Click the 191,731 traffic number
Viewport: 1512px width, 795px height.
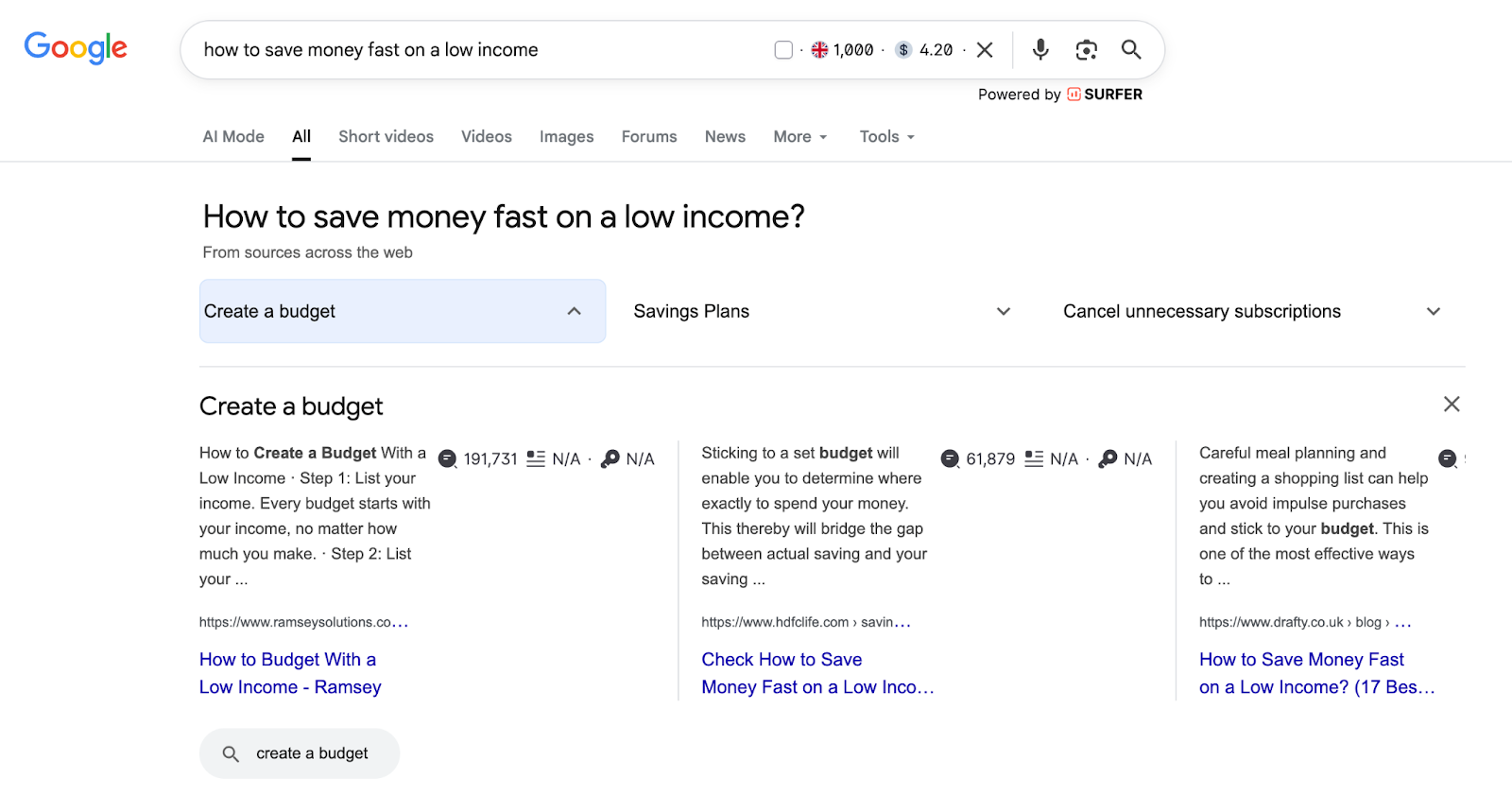point(490,458)
